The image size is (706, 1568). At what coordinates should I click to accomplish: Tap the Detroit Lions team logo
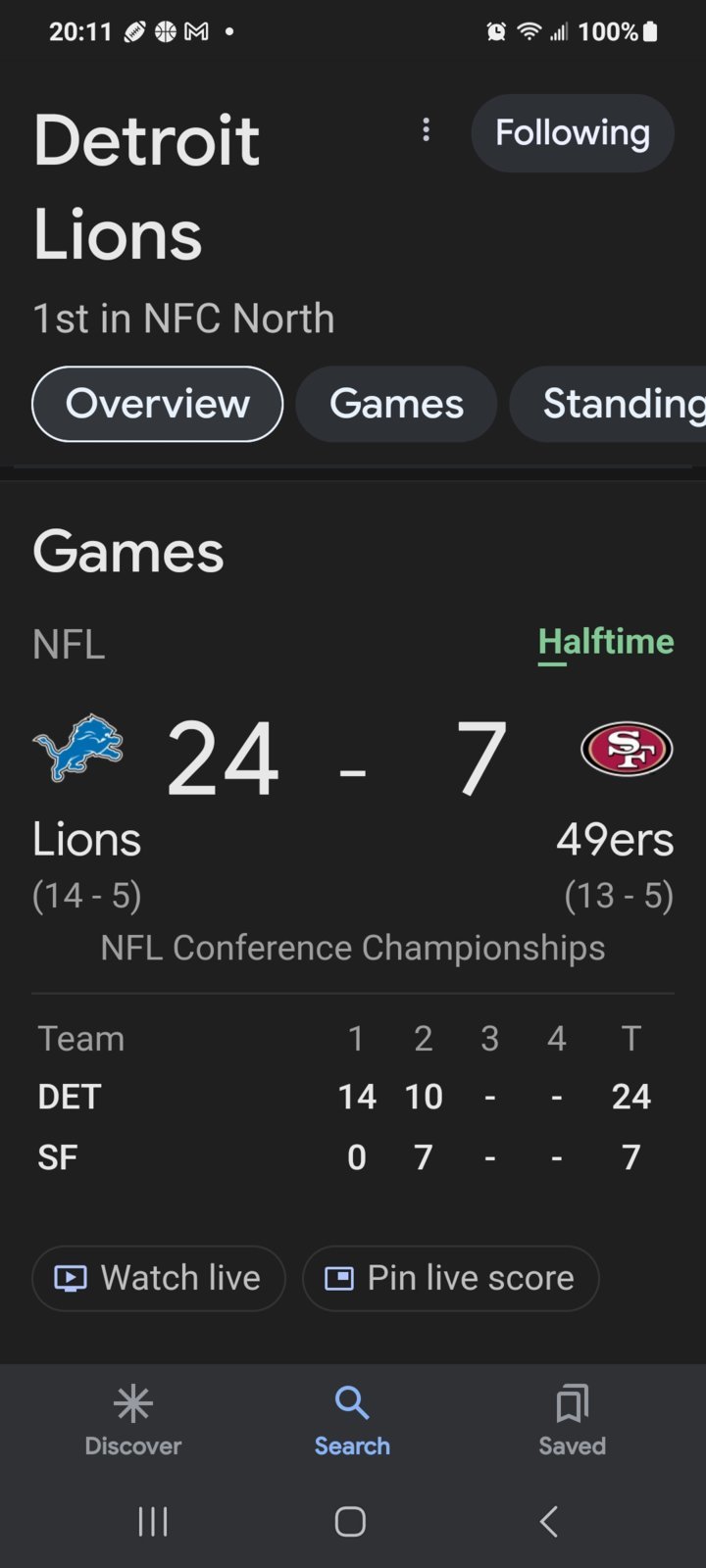click(x=78, y=748)
